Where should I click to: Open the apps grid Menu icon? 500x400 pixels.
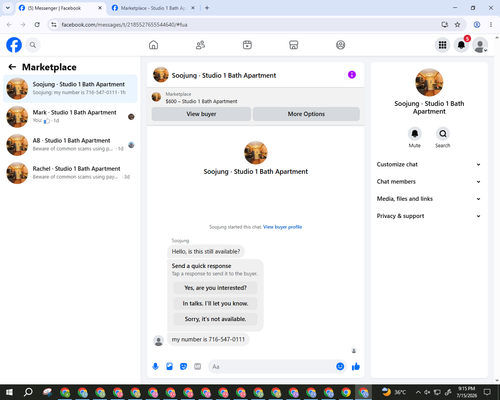click(x=442, y=45)
